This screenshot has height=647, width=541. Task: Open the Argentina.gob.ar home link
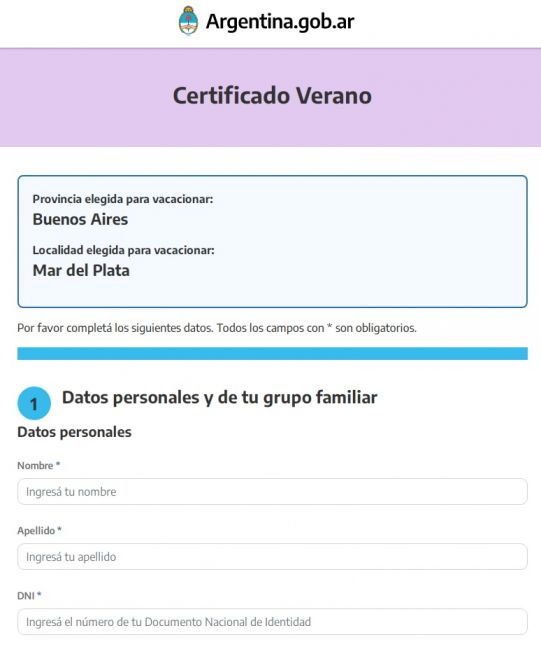[266, 21]
